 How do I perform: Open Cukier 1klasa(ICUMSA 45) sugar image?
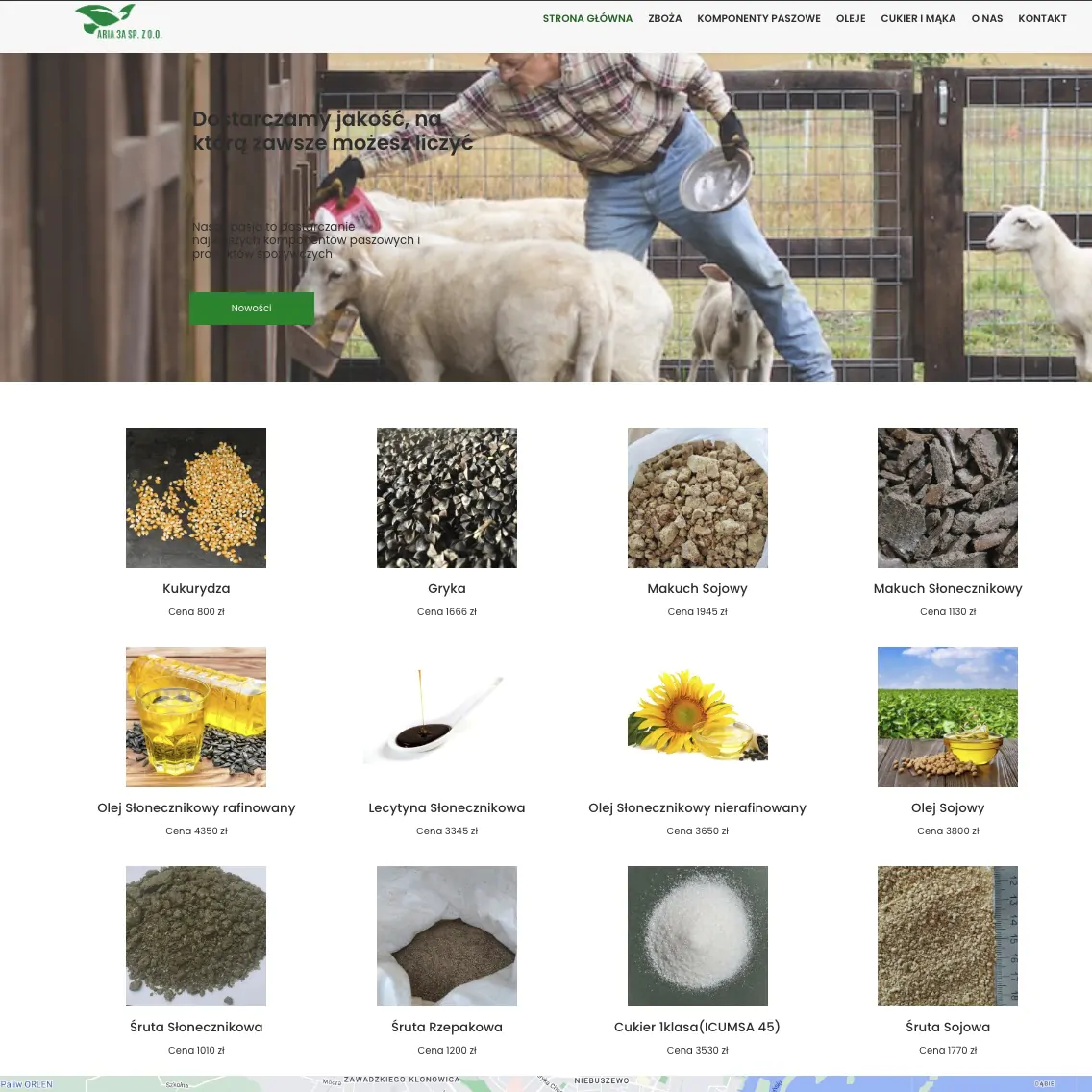pos(697,936)
